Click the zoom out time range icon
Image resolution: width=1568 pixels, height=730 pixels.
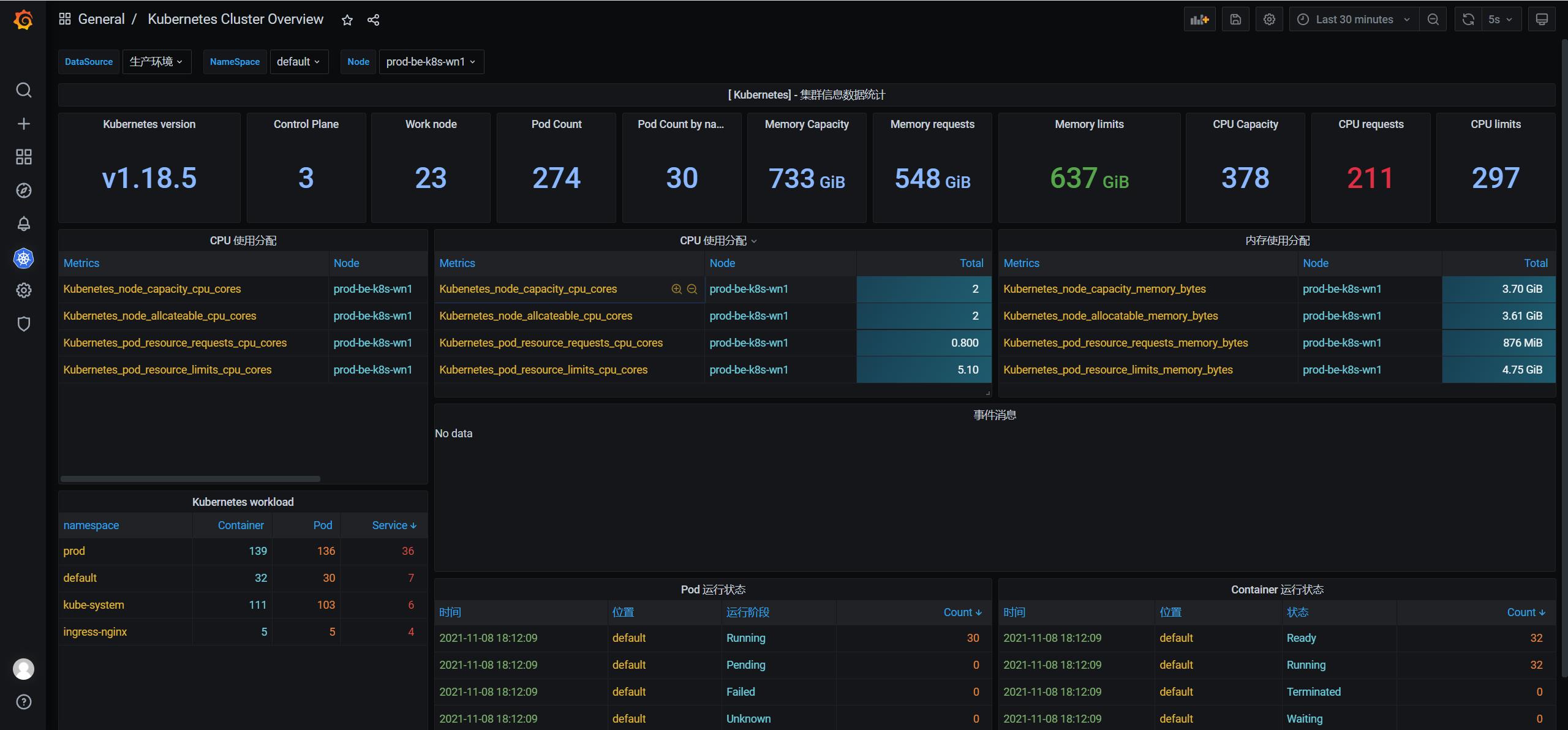pos(1433,20)
